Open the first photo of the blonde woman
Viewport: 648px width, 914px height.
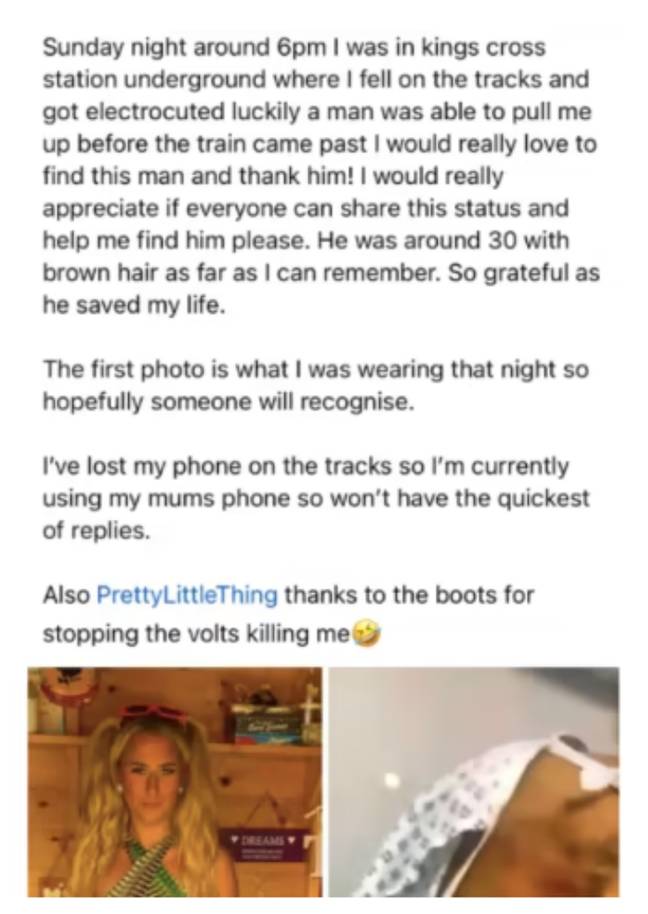pyautogui.click(x=174, y=782)
